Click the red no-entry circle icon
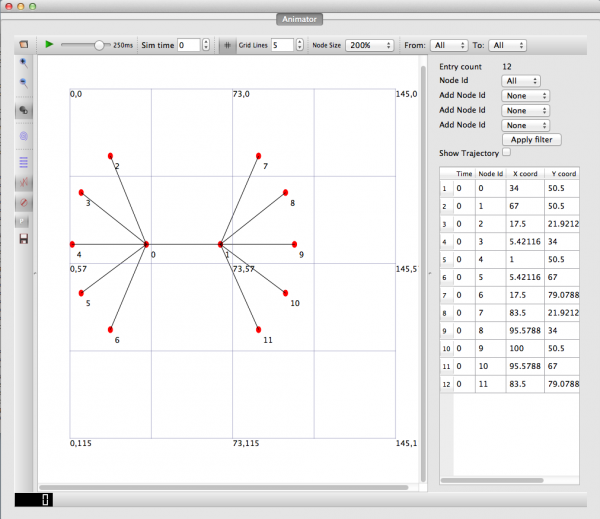The height and width of the screenshot is (519, 600). tap(24, 202)
